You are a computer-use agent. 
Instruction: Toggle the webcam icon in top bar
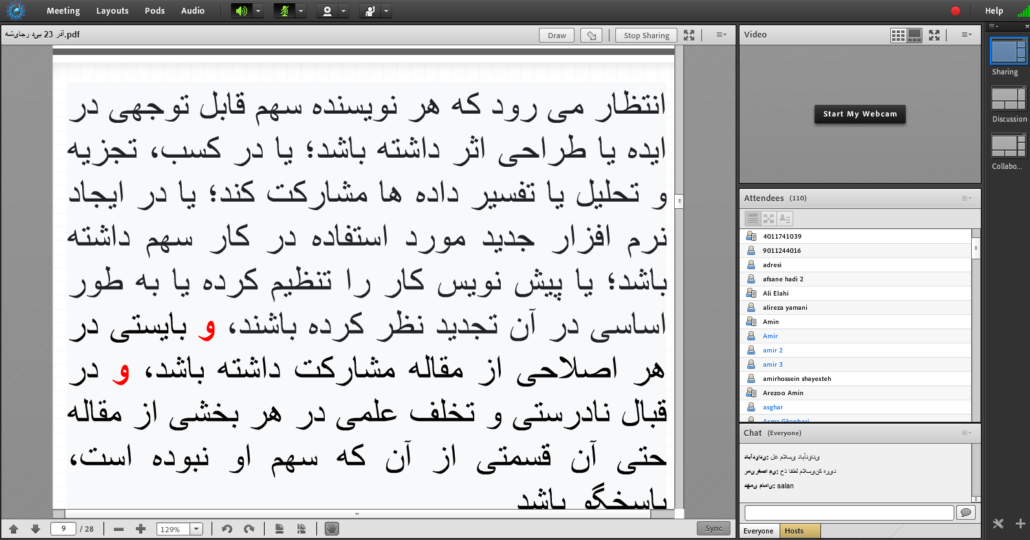327,11
